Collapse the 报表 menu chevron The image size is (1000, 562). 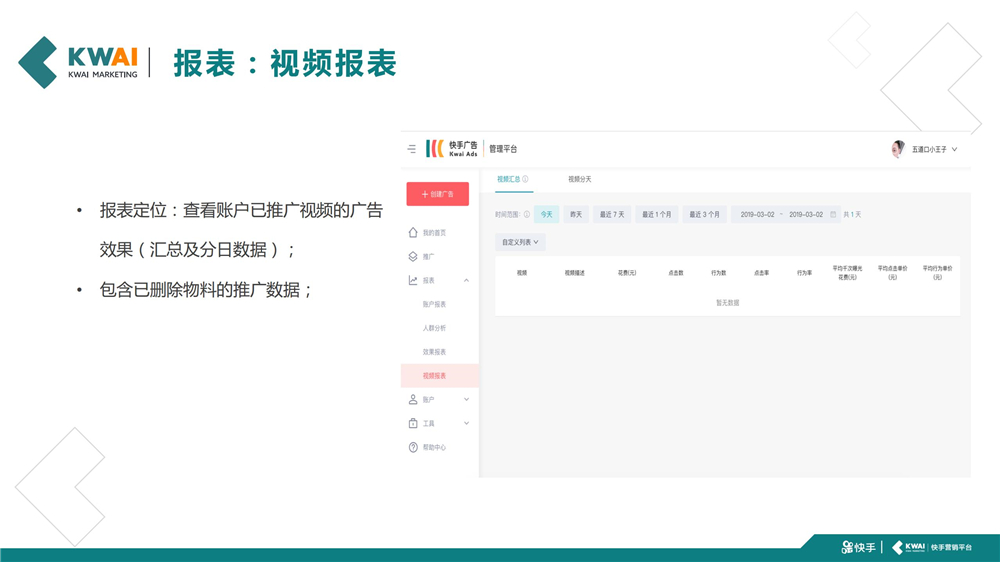[x=466, y=280]
